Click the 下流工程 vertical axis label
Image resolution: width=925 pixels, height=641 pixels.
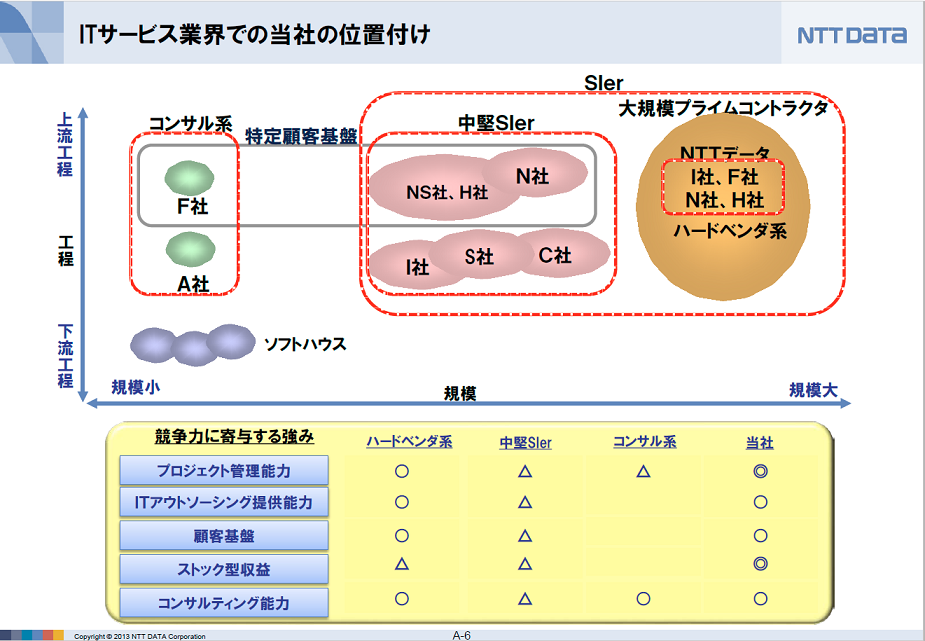point(65,355)
